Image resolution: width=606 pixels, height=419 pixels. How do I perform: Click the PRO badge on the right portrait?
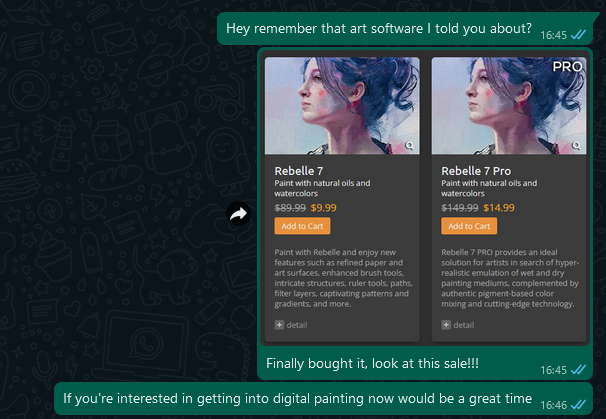pyautogui.click(x=567, y=66)
